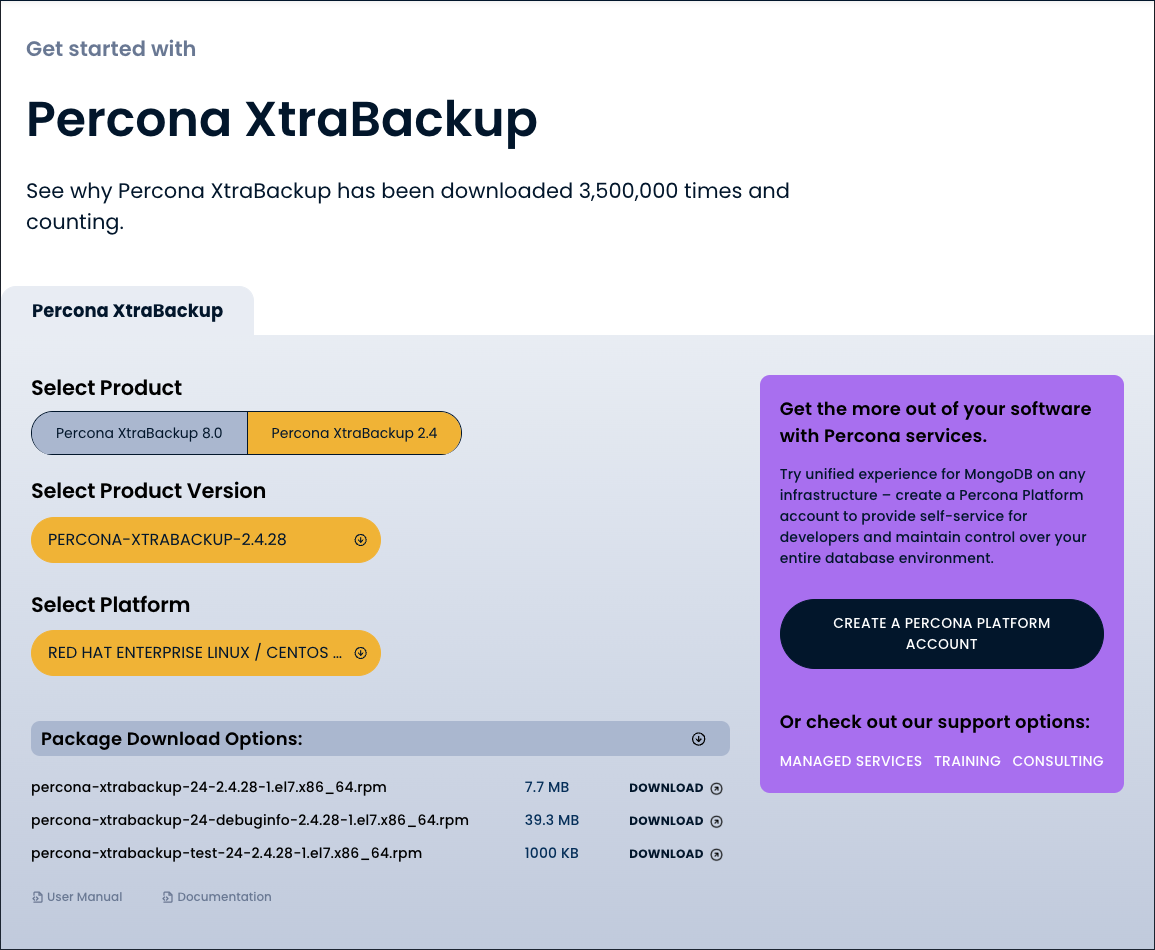This screenshot has width=1155, height=950.
Task: Open the Consulting support link
Action: coord(1058,761)
